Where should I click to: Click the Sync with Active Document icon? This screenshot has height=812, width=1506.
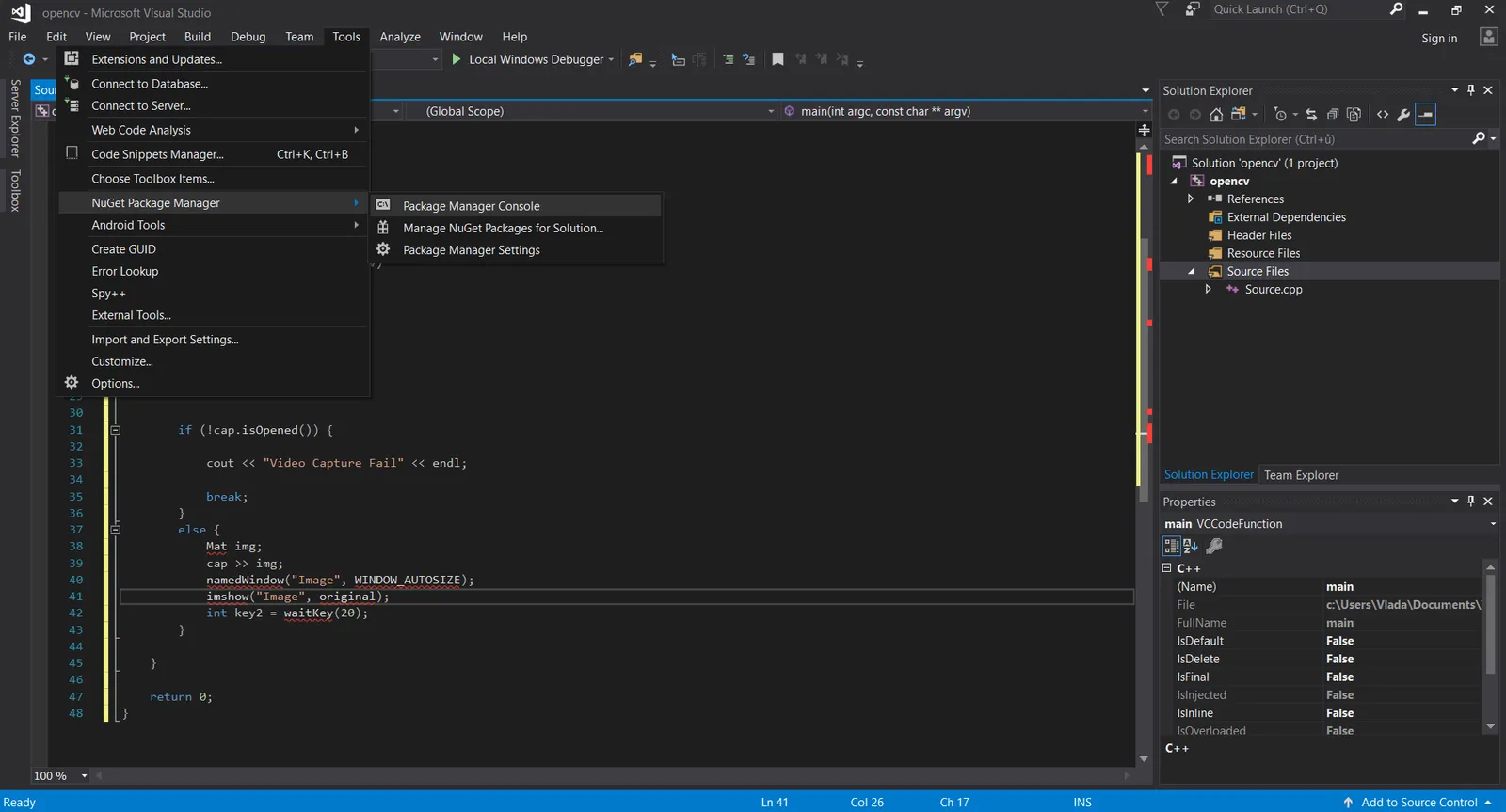(1311, 115)
